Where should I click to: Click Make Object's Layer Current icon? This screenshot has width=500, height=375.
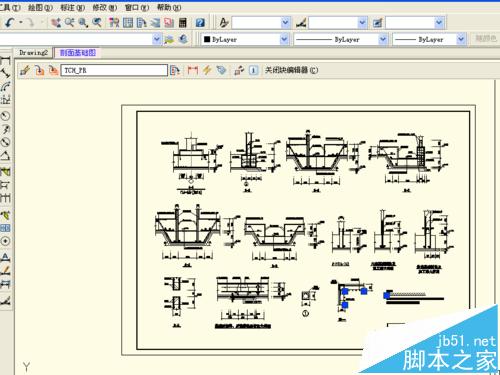click(169, 39)
